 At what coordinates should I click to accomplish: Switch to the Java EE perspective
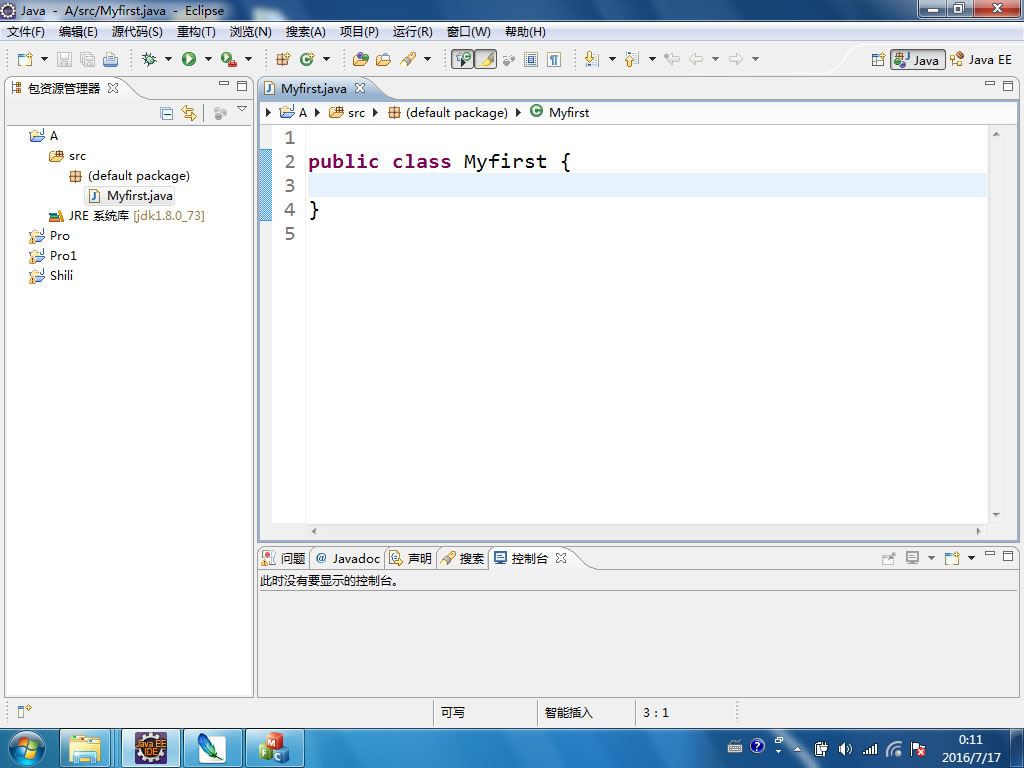pos(981,59)
